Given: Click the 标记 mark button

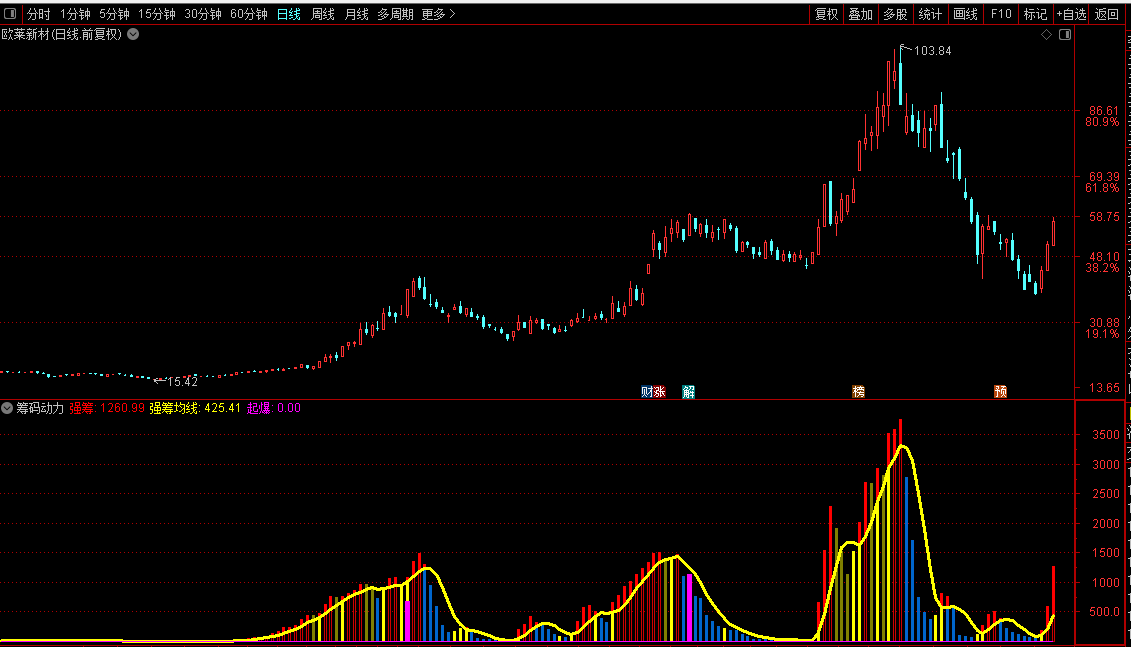Looking at the screenshot, I should pyautogui.click(x=1035, y=14).
